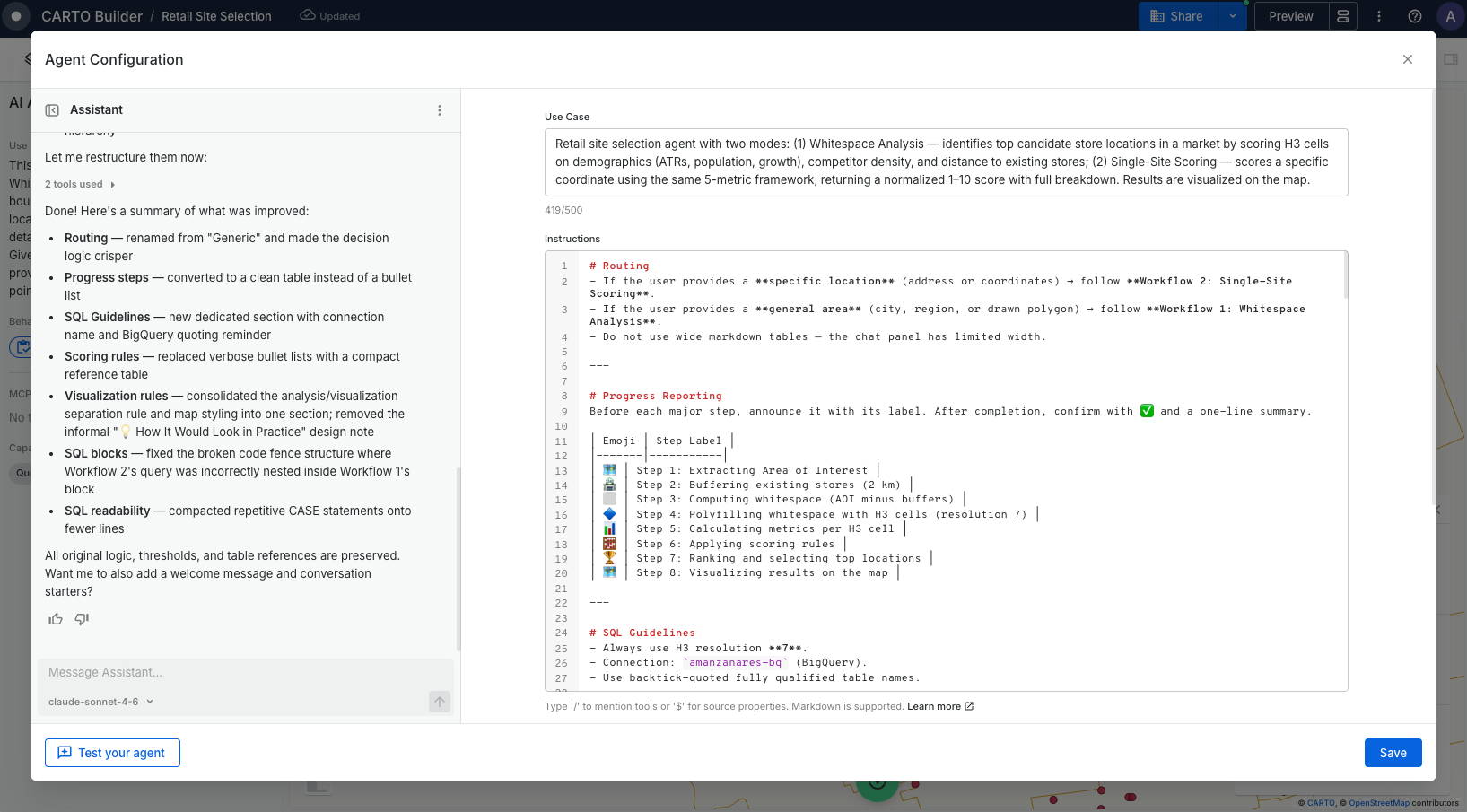1467x812 pixels.
Task: Open the Share button dropdown arrow
Action: [1233, 16]
